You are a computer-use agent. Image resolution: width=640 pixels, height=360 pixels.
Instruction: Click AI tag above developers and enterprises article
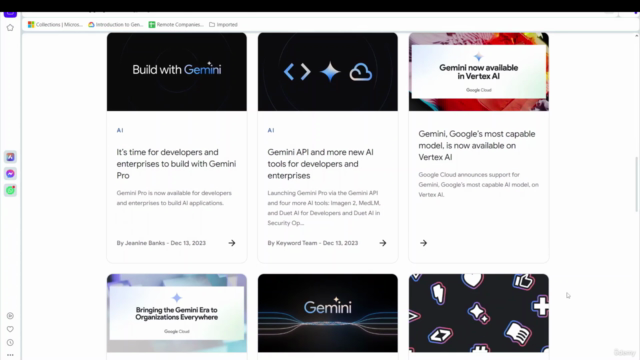coord(120,130)
